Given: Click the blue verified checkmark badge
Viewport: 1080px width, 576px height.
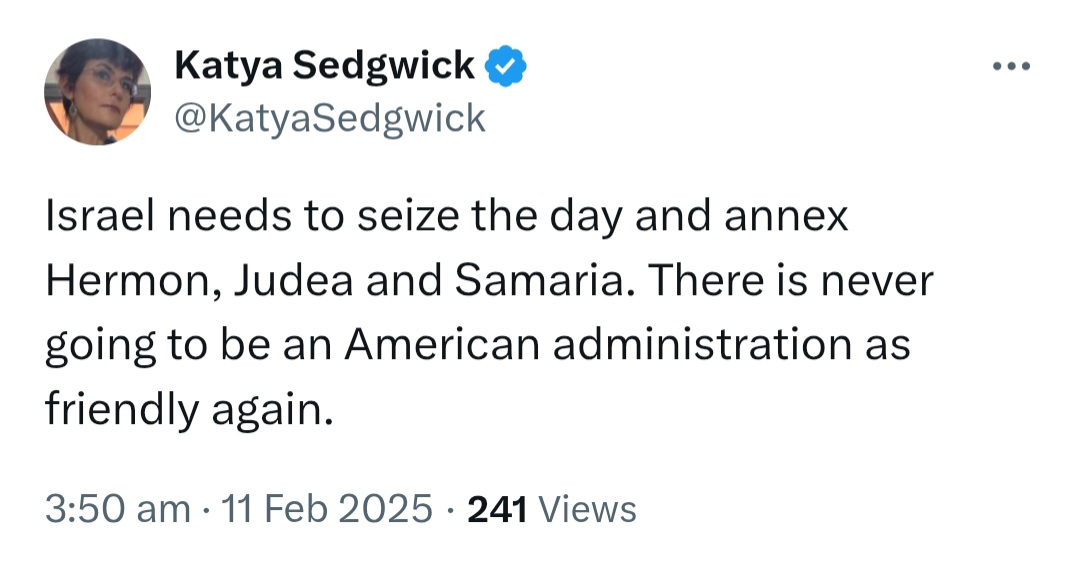Looking at the screenshot, I should (x=506, y=65).
